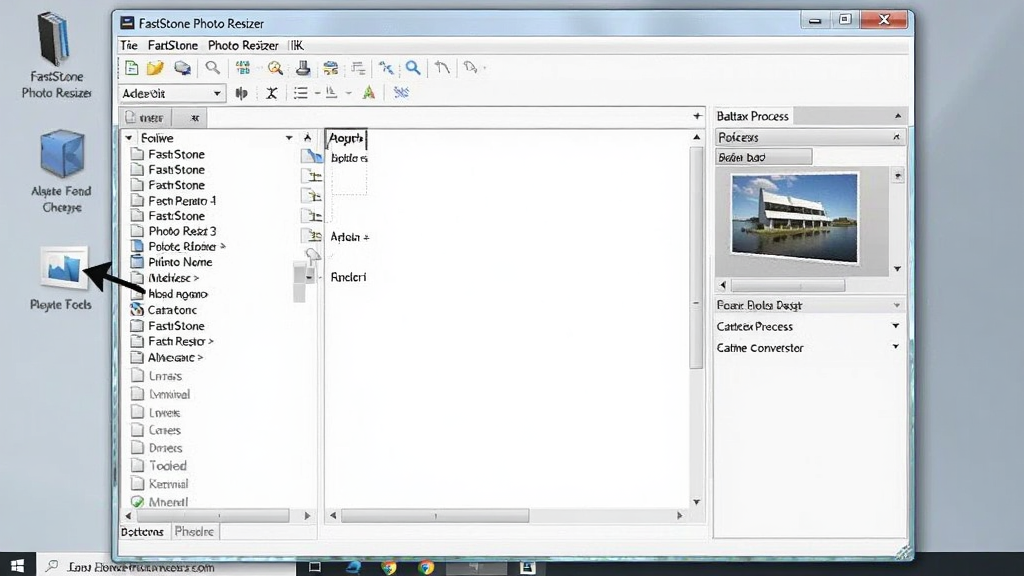Switch to the Dotterns bottom tab
The image size is (1024, 576).
click(142, 532)
